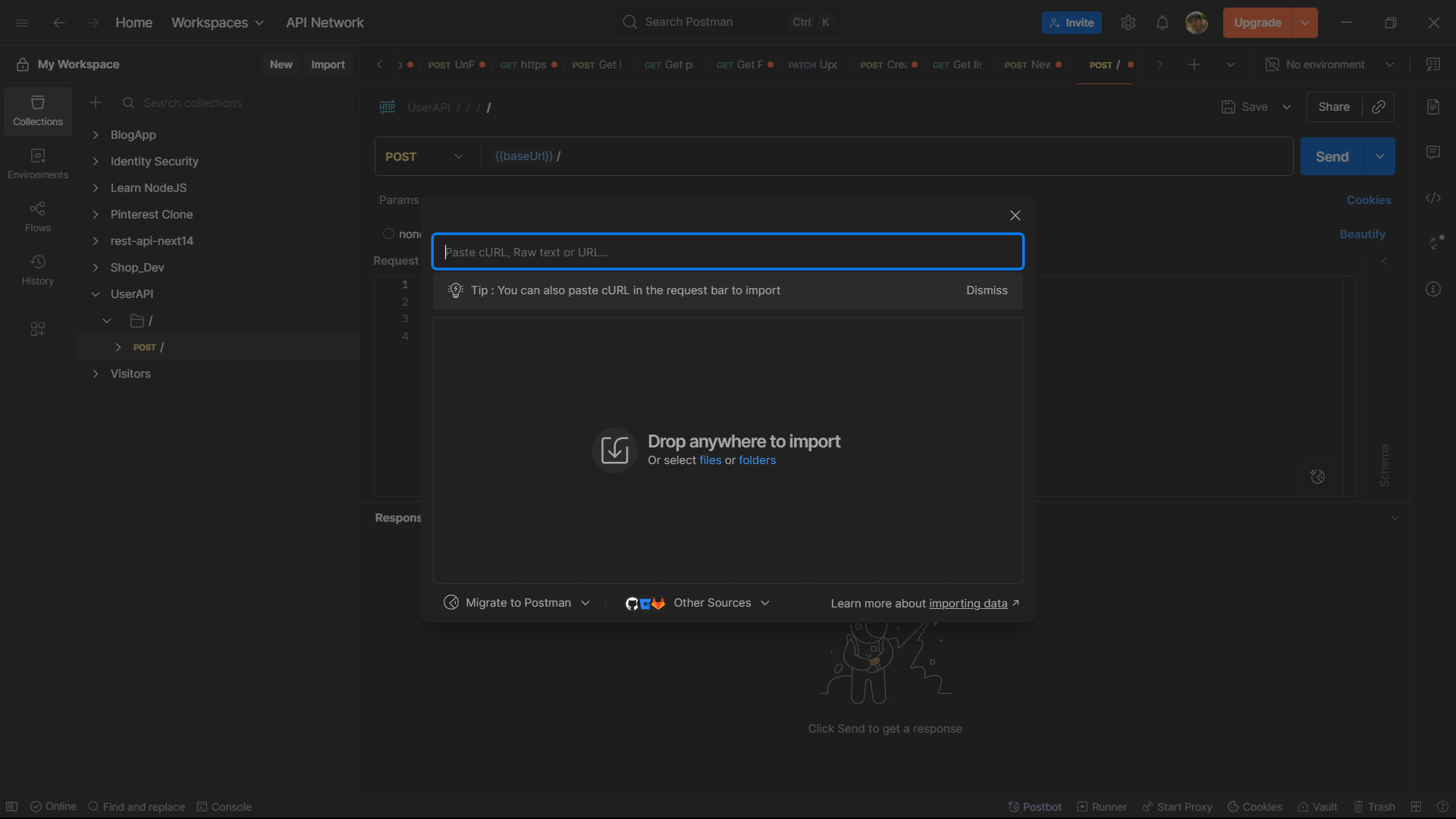Expand the Identity Security collection
Viewport: 1456px width, 819px height.
(x=96, y=162)
